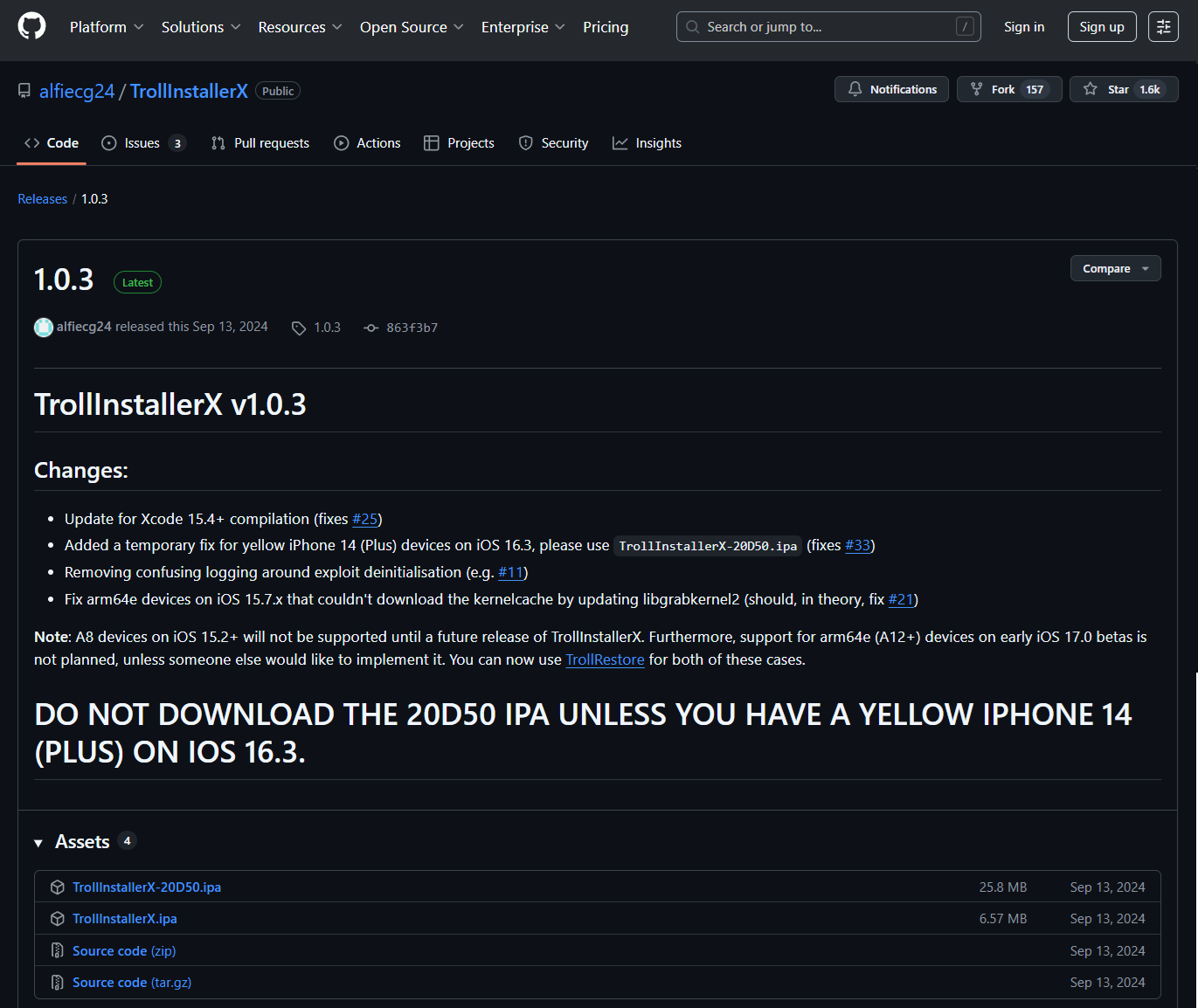Open issue #11 link

[510, 572]
